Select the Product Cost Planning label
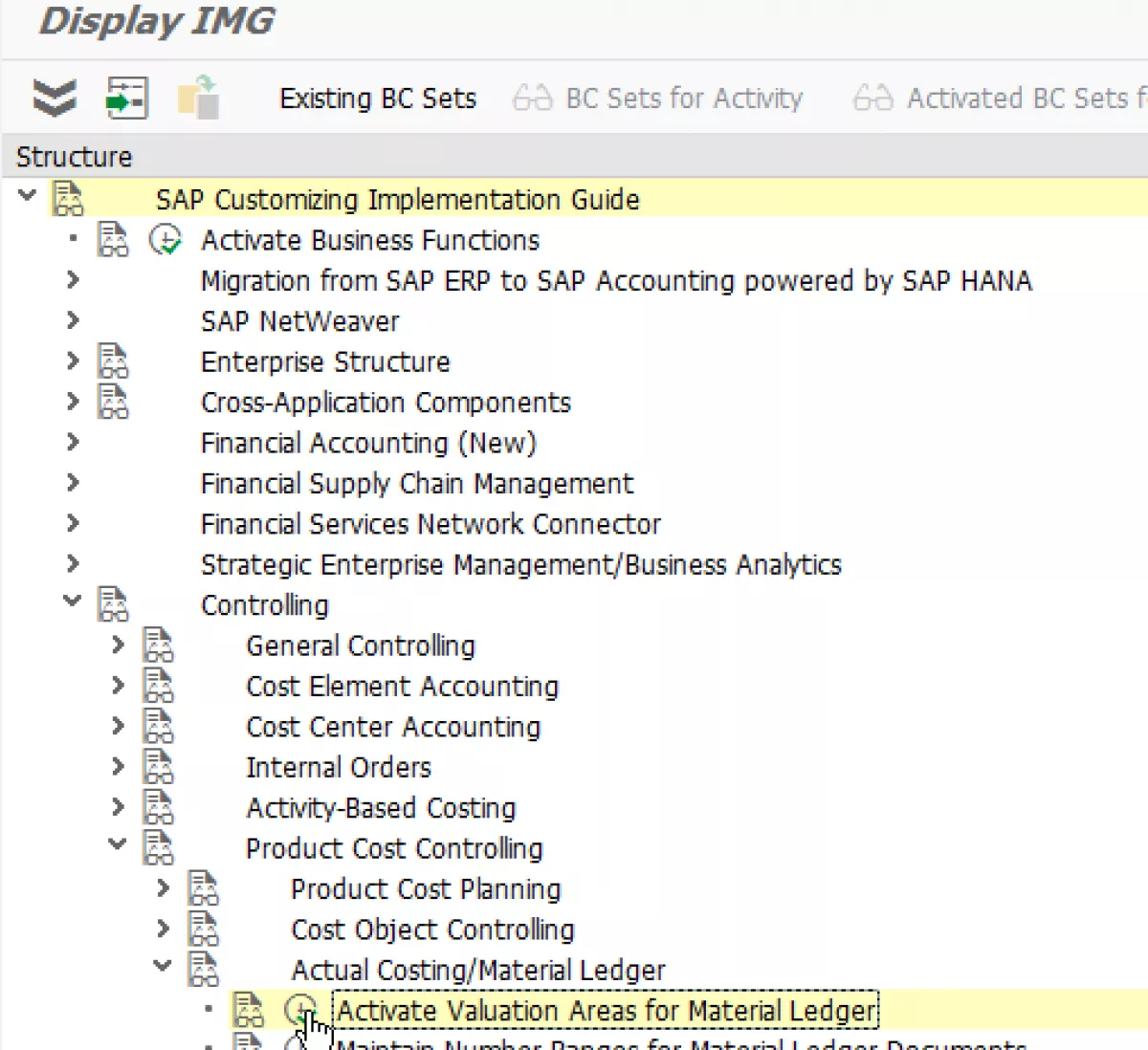 coord(426,888)
